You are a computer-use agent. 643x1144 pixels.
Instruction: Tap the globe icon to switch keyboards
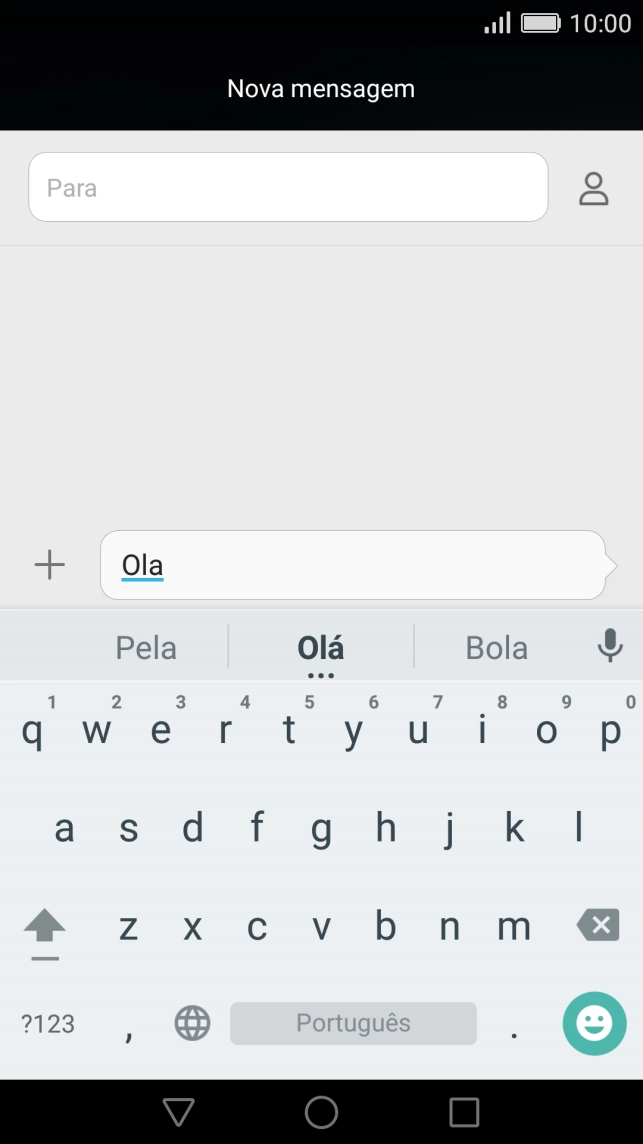point(192,1023)
